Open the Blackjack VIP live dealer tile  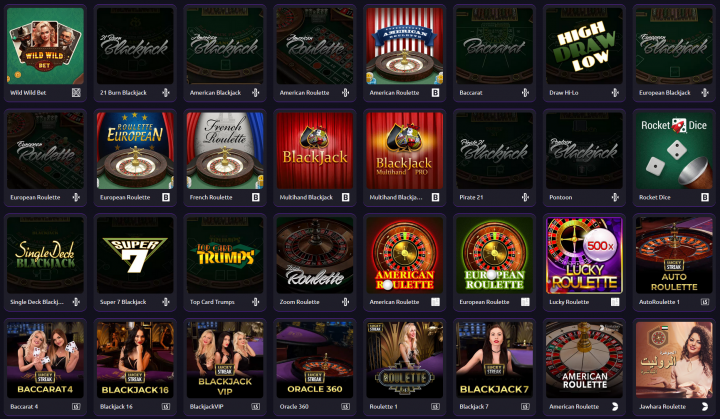[225, 360]
